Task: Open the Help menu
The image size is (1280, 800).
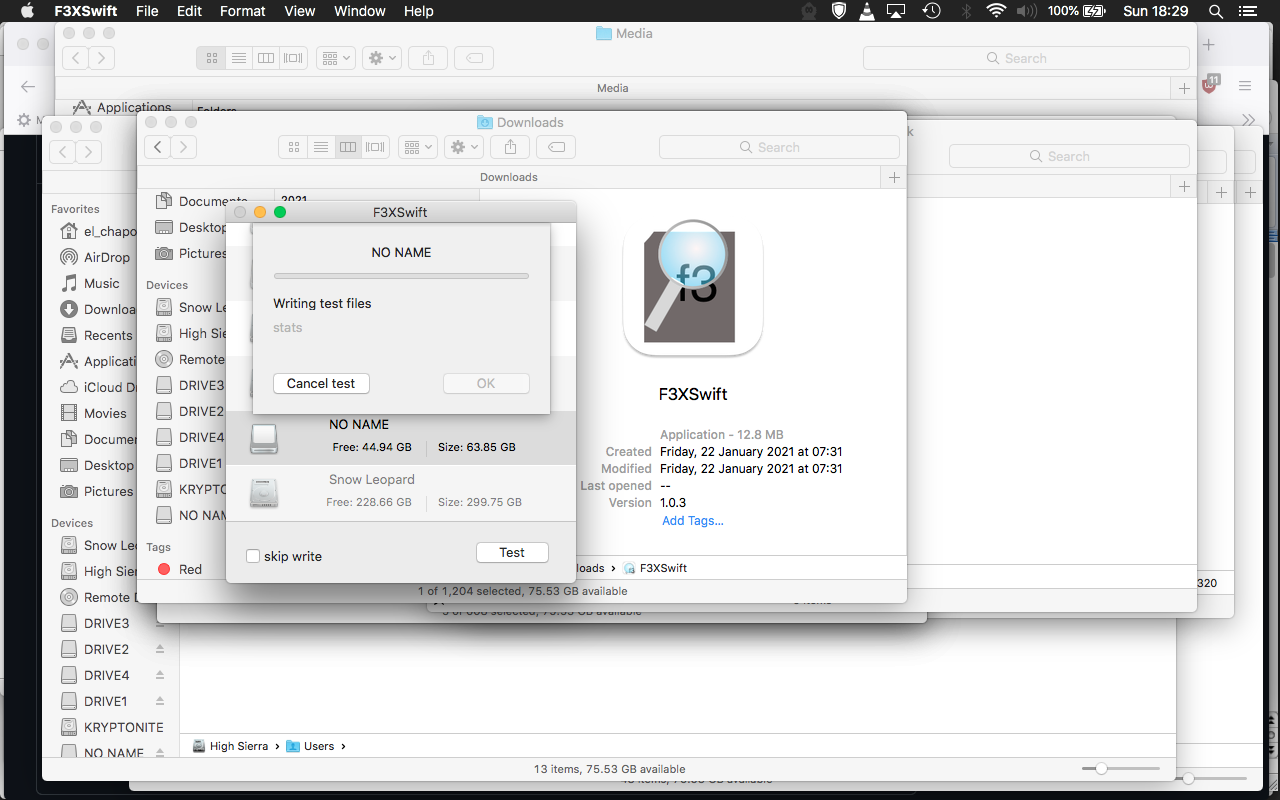Action: 418,11
